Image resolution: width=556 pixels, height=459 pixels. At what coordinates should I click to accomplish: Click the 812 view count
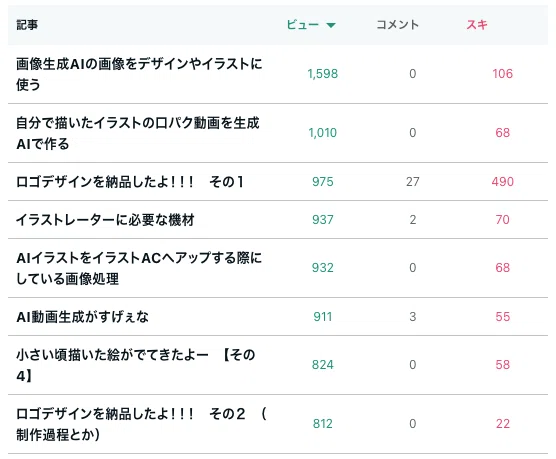[323, 424]
